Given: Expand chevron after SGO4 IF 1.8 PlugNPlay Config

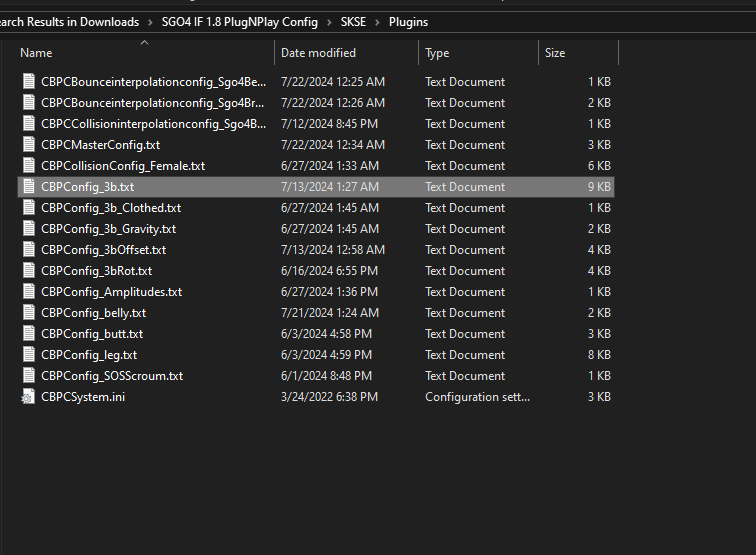Looking at the screenshot, I should tap(329, 22).
